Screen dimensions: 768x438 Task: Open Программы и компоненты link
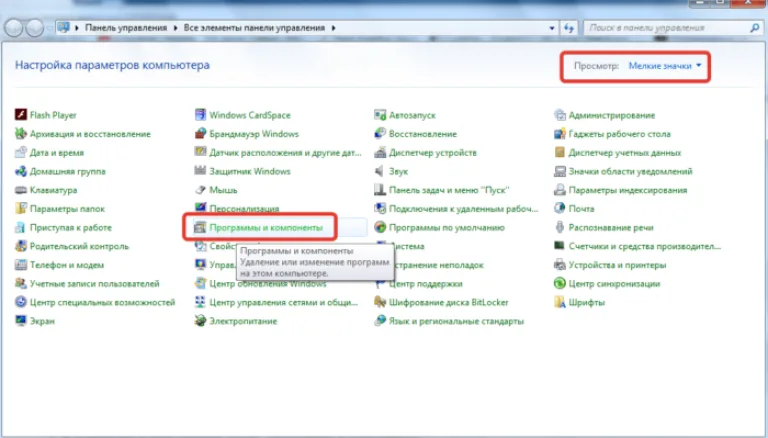click(266, 227)
